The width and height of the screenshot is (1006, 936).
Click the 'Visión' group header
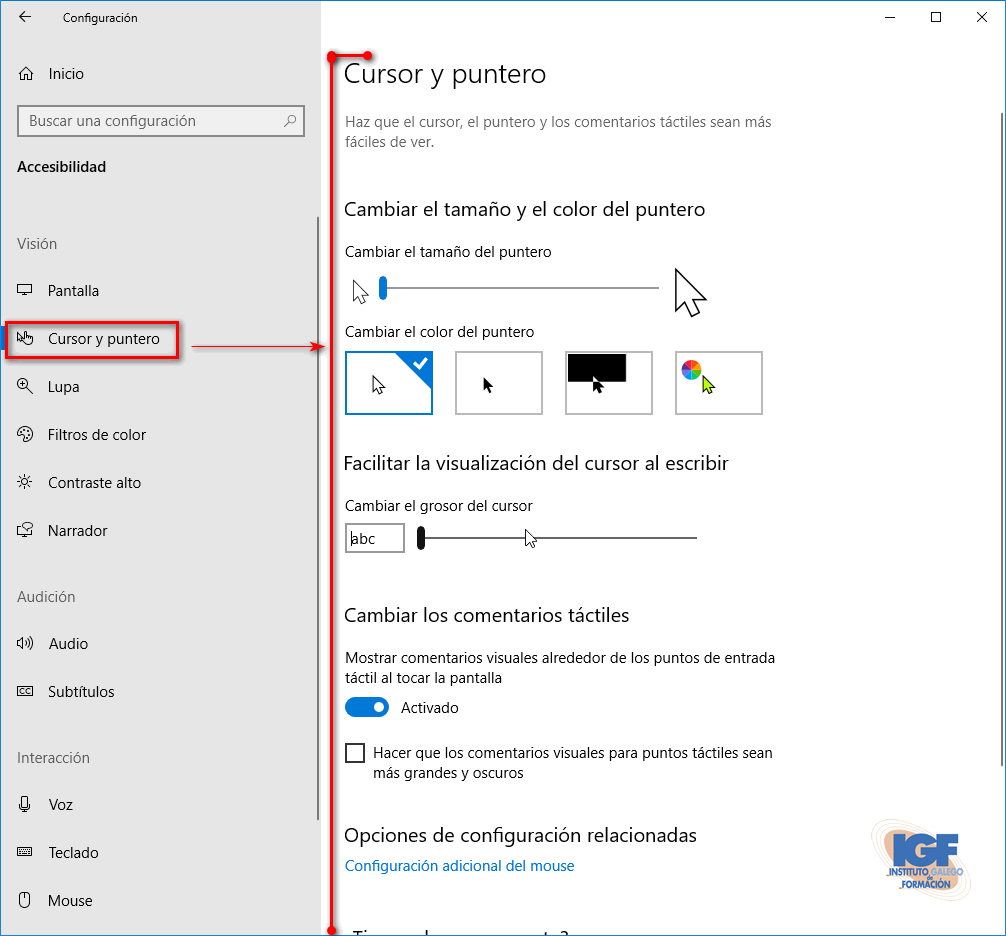pos(37,244)
